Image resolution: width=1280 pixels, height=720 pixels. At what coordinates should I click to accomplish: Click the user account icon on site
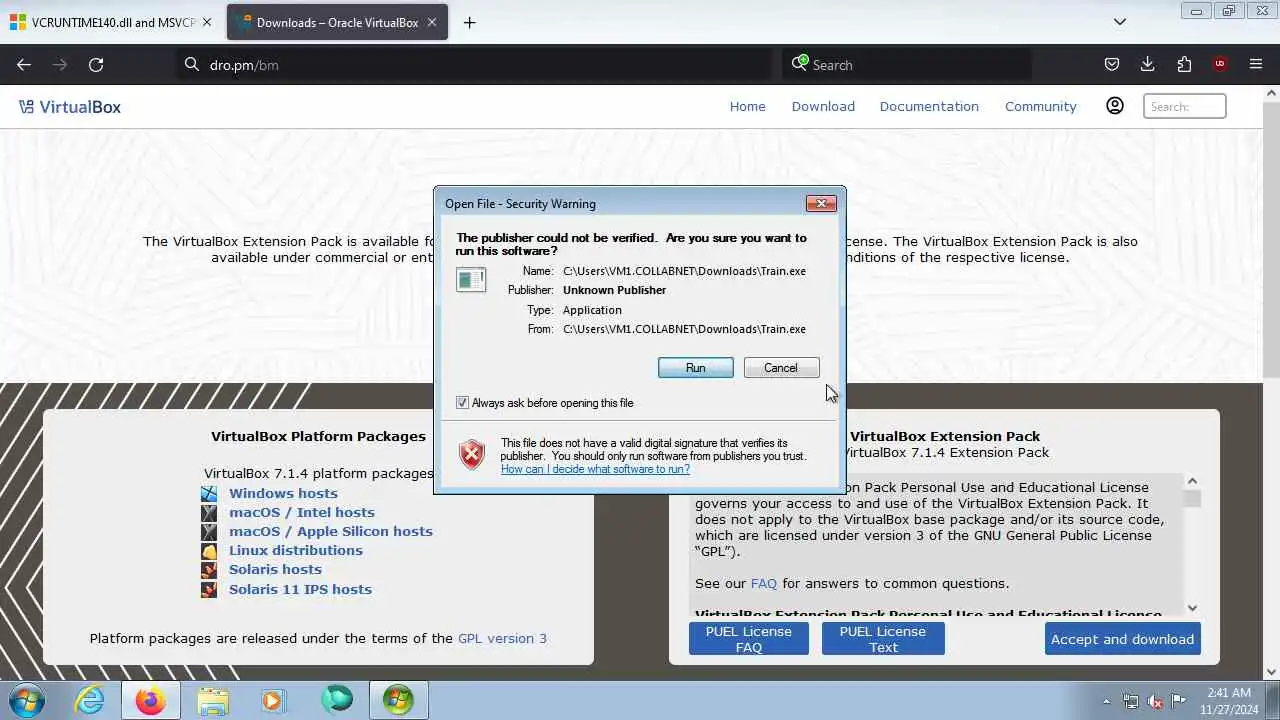[1115, 106]
